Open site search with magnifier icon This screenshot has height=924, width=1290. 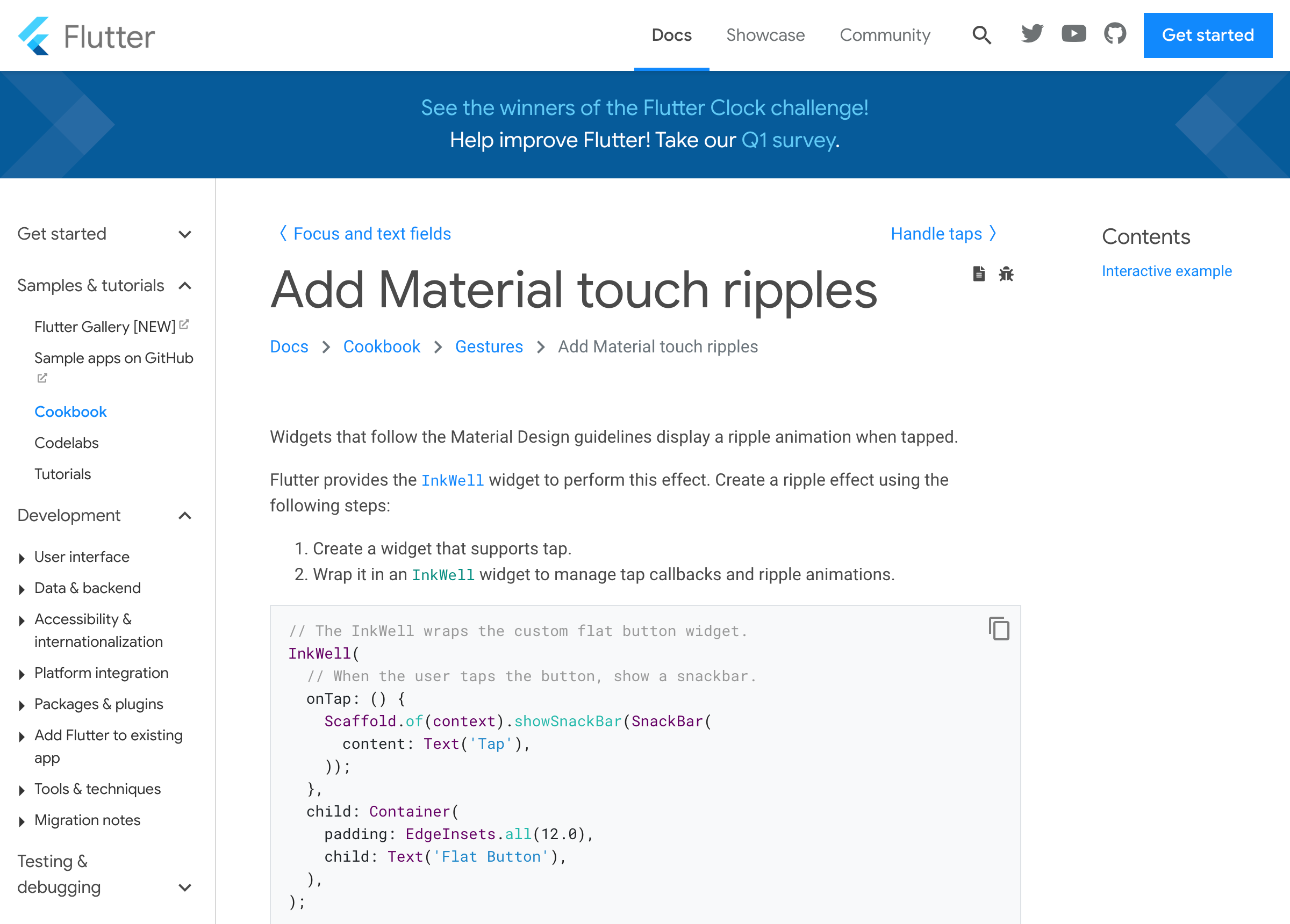coord(981,35)
